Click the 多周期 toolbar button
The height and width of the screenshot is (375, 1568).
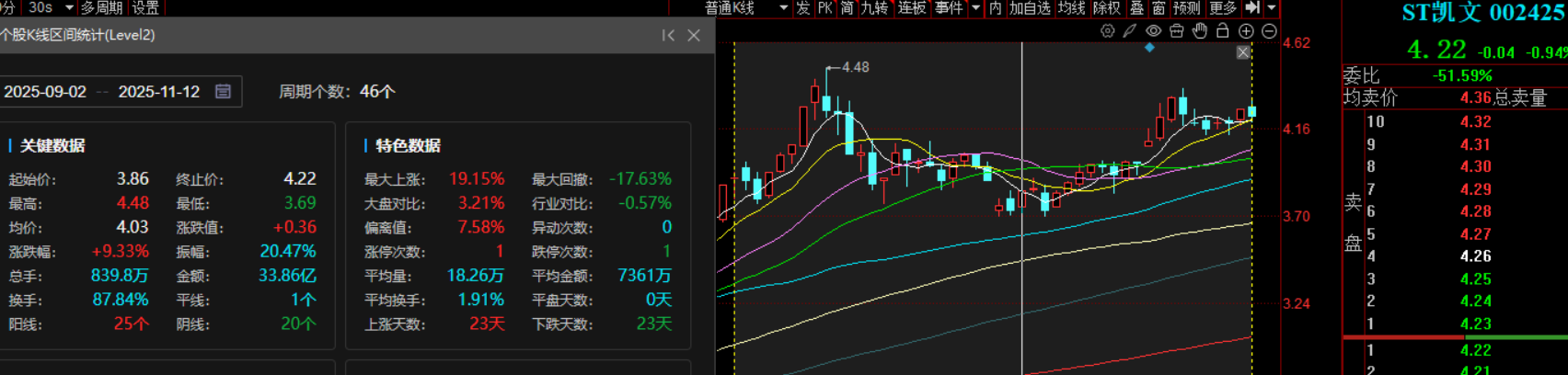coord(101,7)
